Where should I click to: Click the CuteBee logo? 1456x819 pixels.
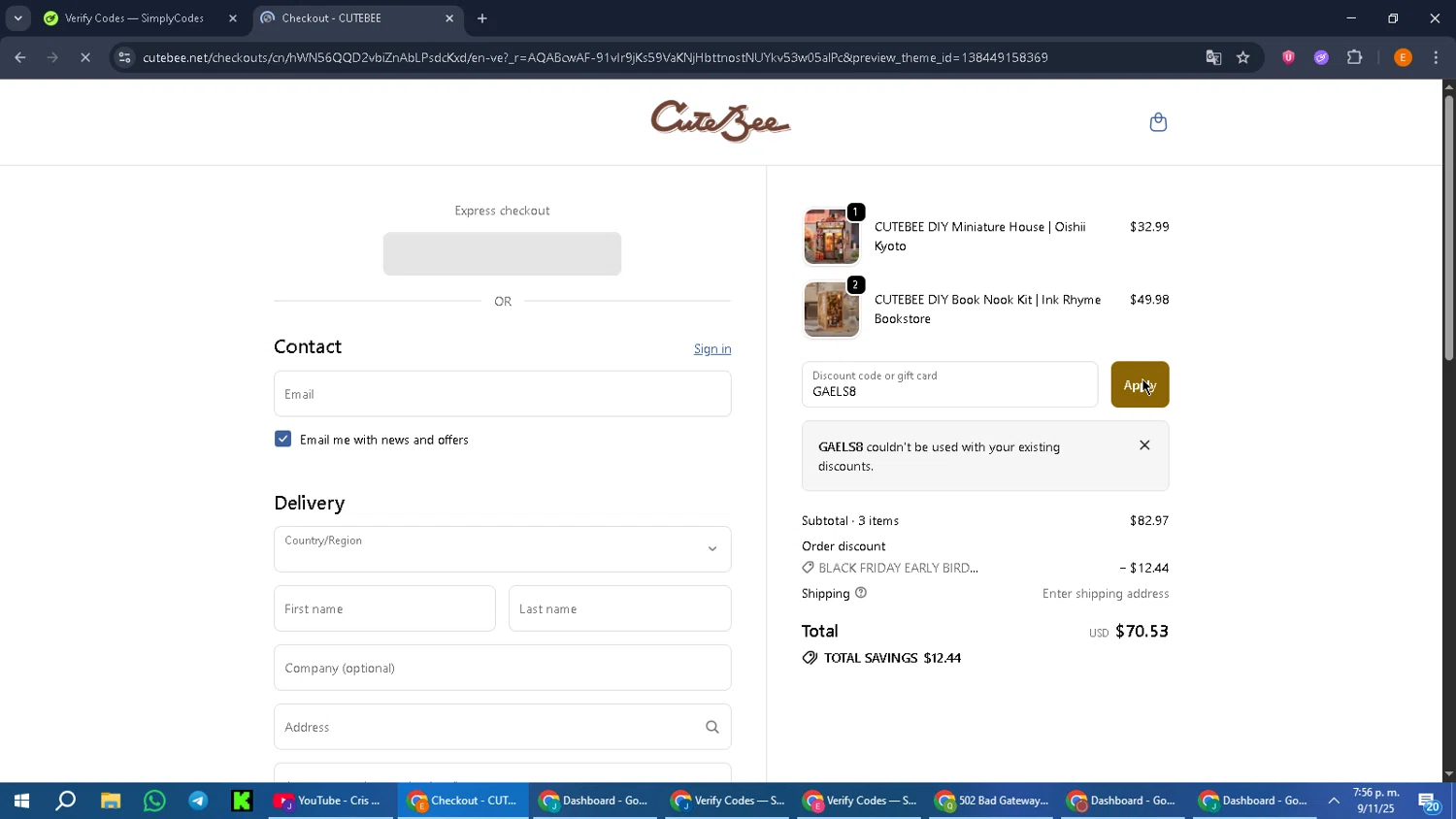(x=720, y=121)
